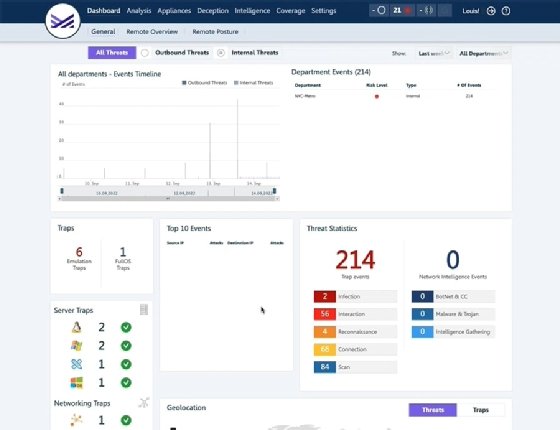Click the All Threats button
The image size is (560, 430).
coord(112,52)
